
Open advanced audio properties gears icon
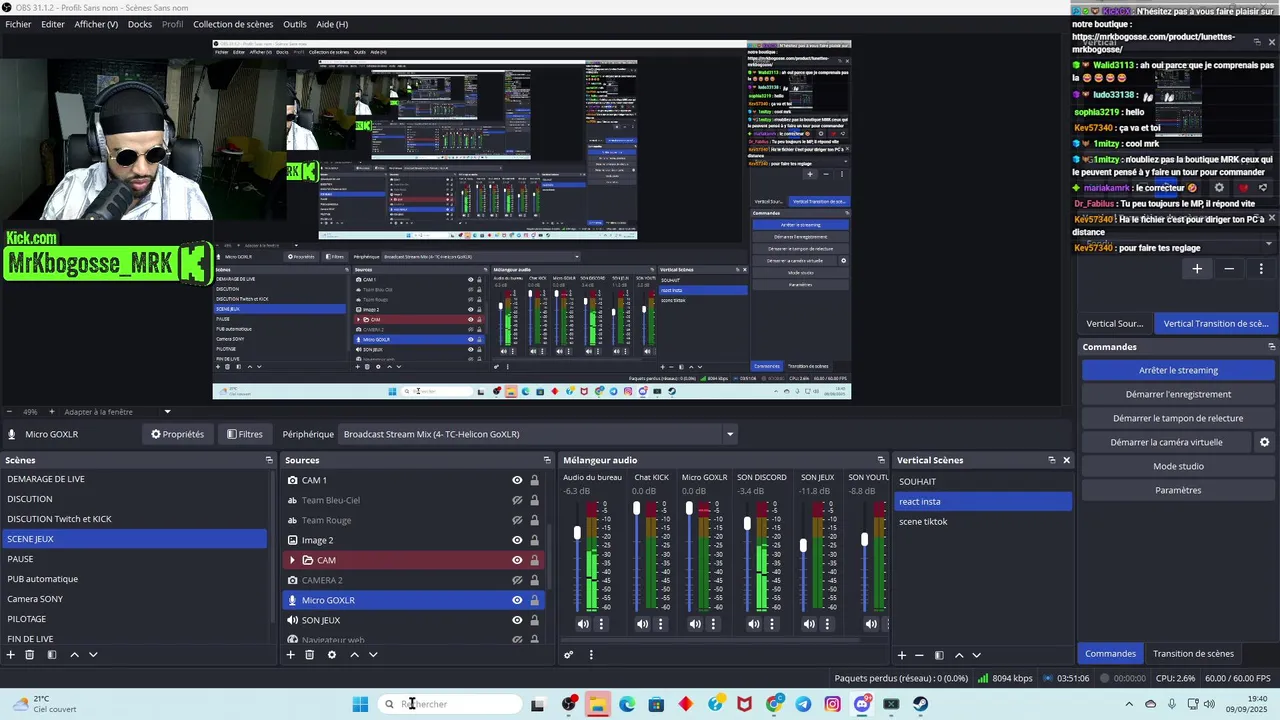(x=569, y=655)
